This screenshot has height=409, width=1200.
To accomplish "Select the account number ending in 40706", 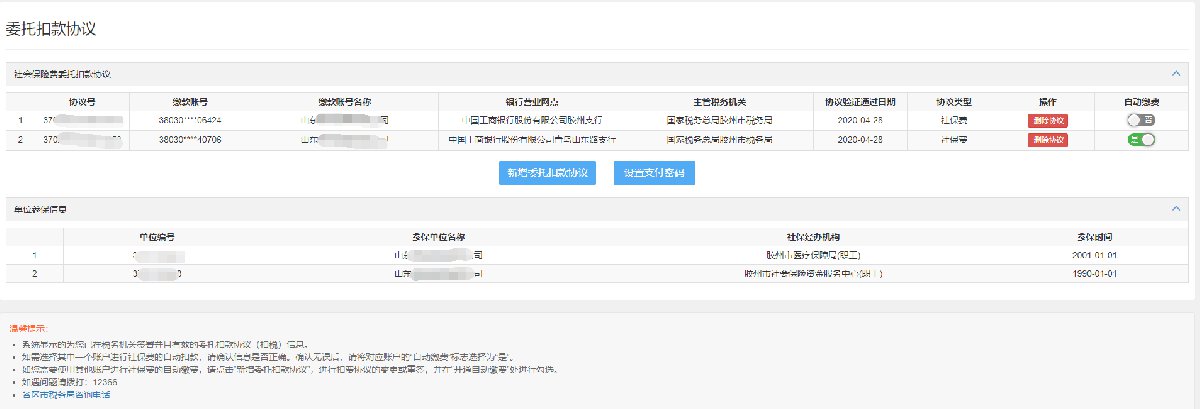I will [189, 140].
